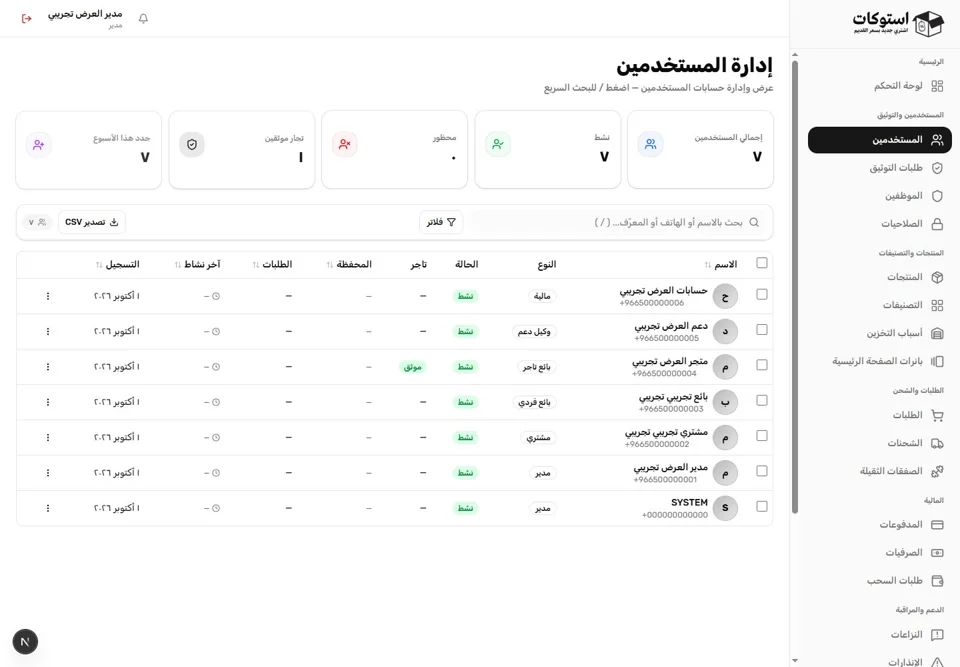Click the موثق badge in متجر row
960x667 pixels.
pyautogui.click(x=413, y=367)
